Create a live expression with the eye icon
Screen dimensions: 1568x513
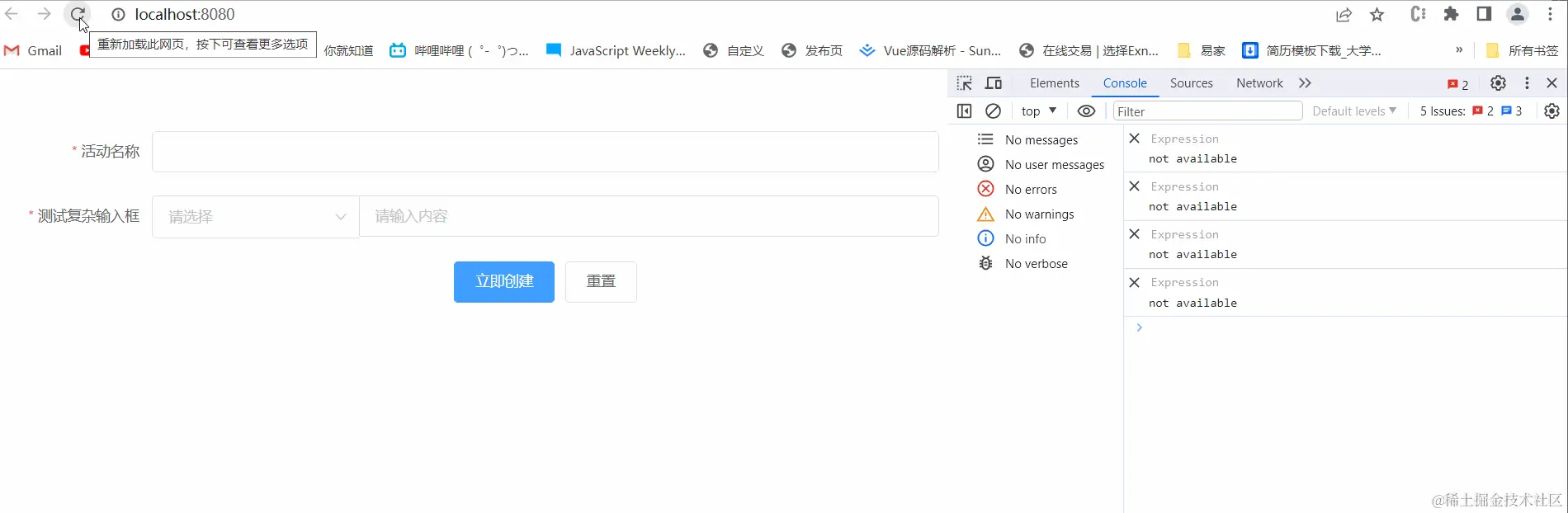pos(1086,111)
